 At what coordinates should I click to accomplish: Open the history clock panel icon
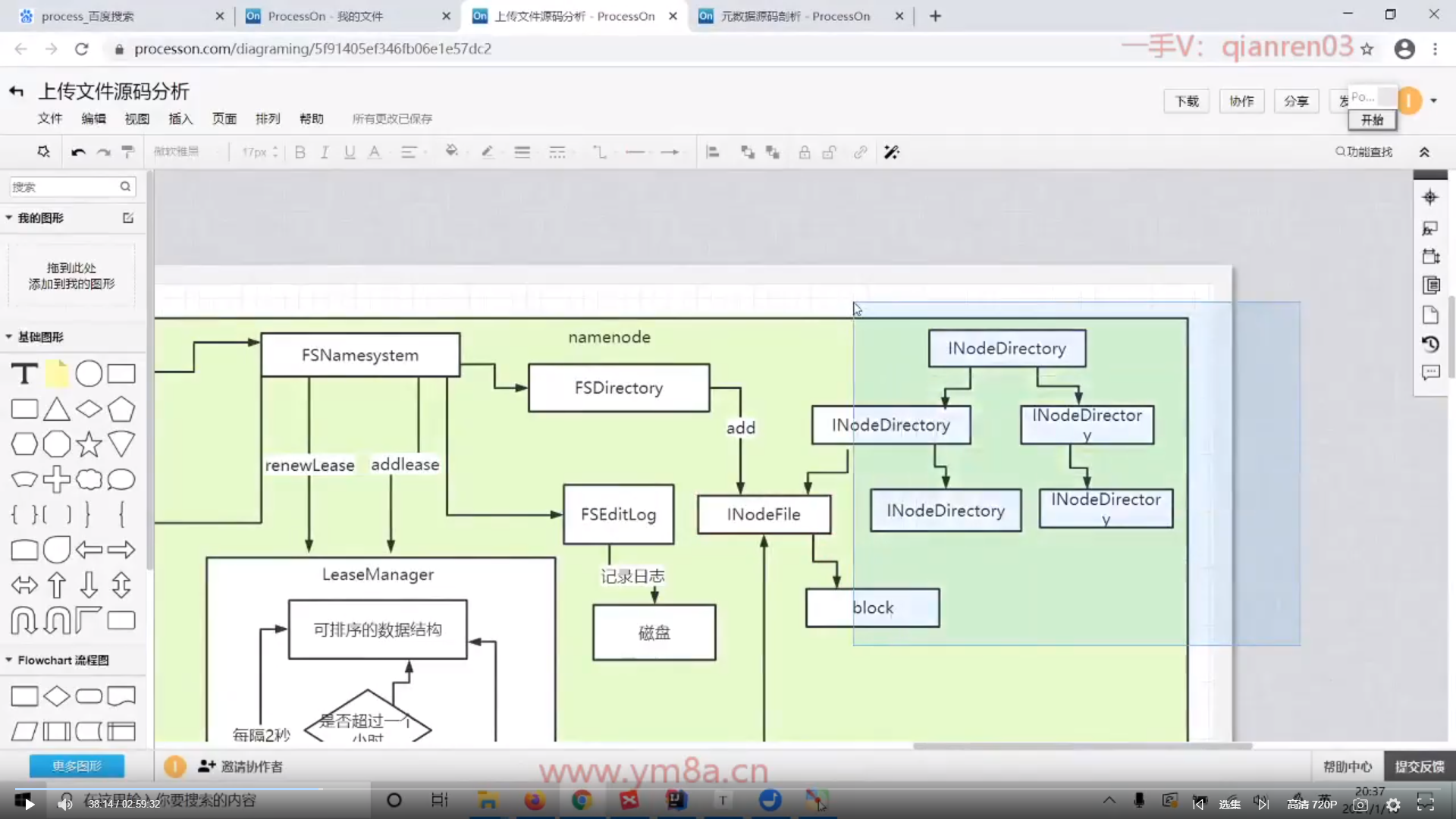1430,344
